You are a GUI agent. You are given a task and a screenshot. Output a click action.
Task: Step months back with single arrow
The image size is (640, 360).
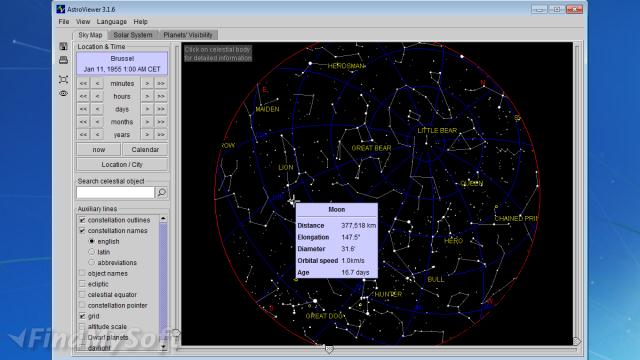tap(97, 122)
